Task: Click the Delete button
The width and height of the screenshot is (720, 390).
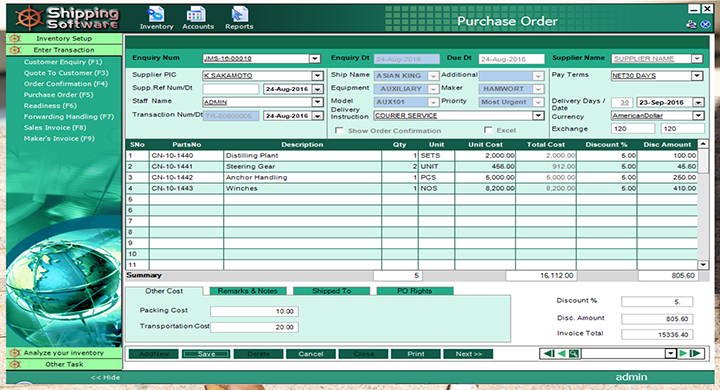Action: pyautogui.click(x=259, y=354)
